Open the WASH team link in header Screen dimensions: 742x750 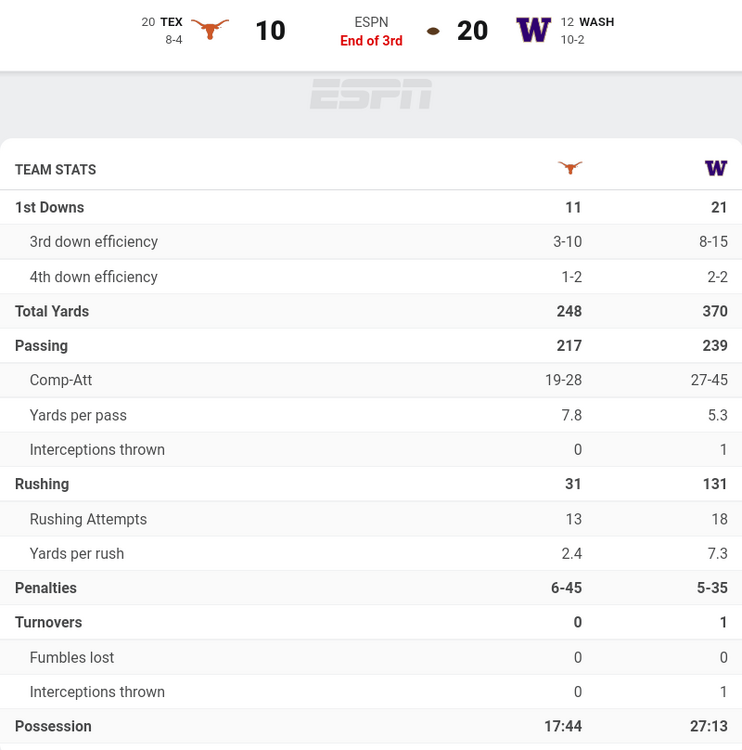(597, 22)
